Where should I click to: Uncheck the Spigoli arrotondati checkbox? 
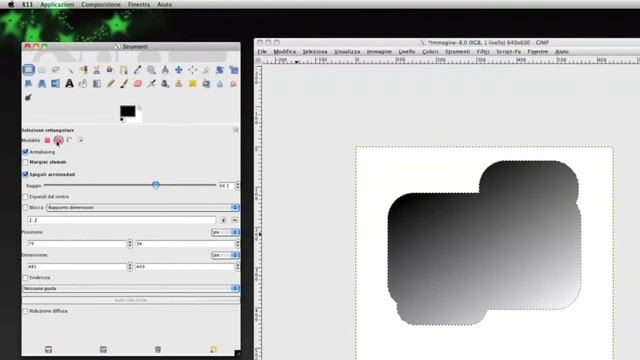point(25,174)
